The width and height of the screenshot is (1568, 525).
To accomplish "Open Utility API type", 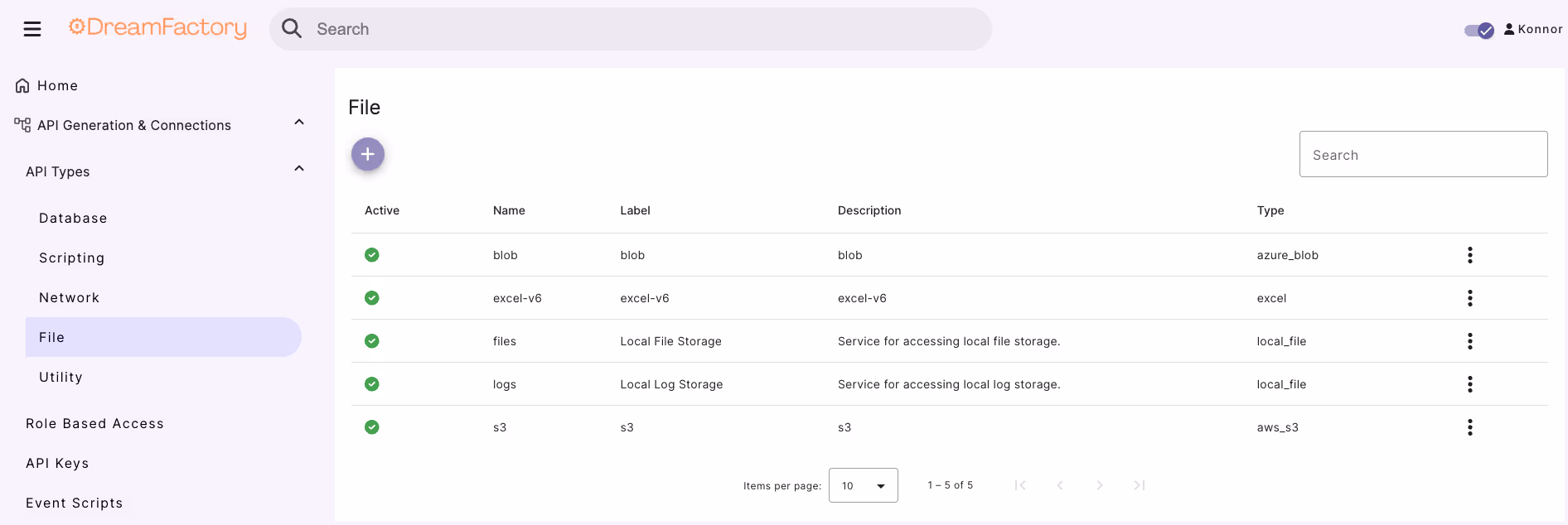I will click(x=61, y=377).
